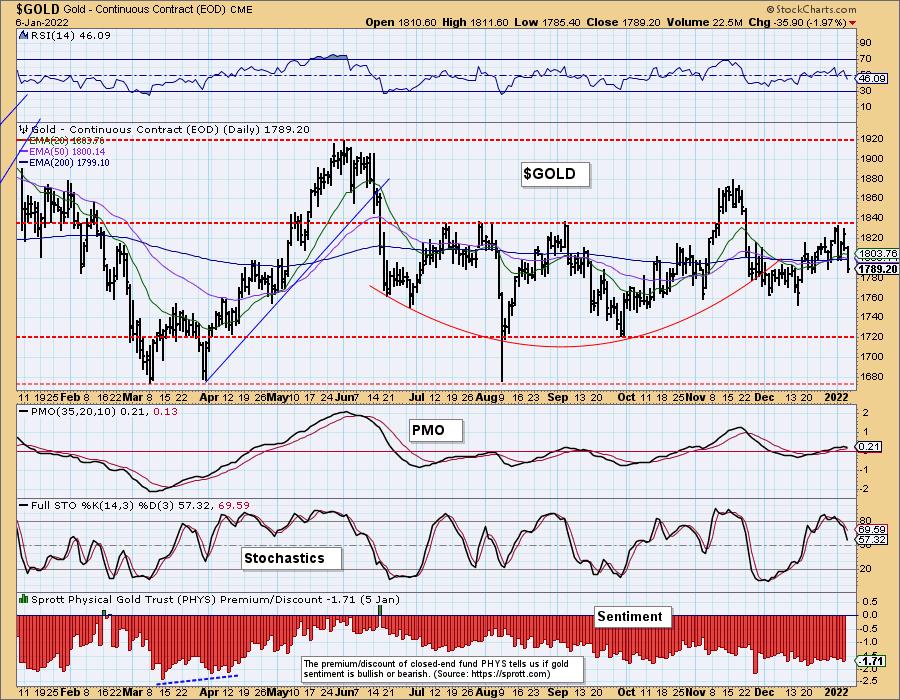The height and width of the screenshot is (700, 900).
Task: Click 'Gold - Continuous Contract (EOD)' header title
Action: 145,10
